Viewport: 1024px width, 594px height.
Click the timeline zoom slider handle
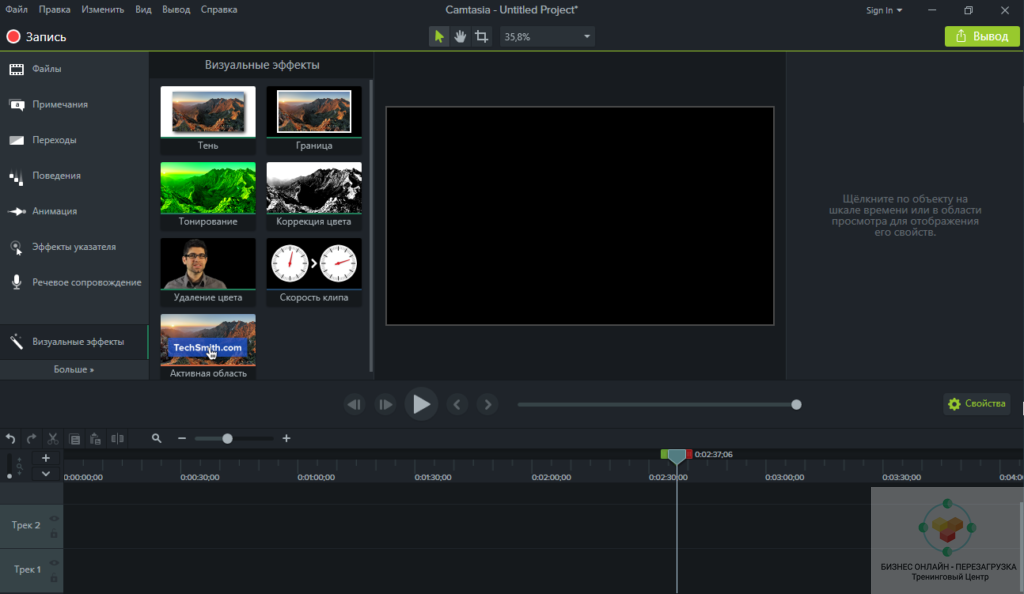pyautogui.click(x=228, y=438)
